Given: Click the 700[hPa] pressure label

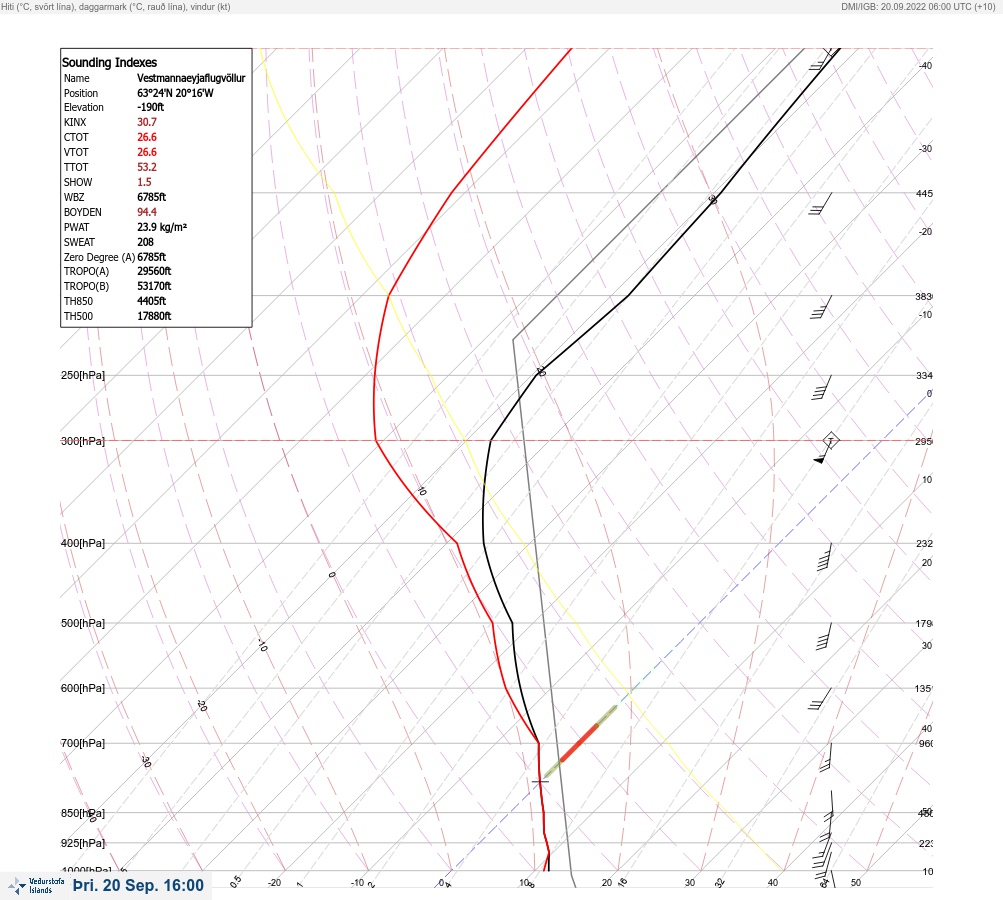Looking at the screenshot, I should tap(83, 743).
